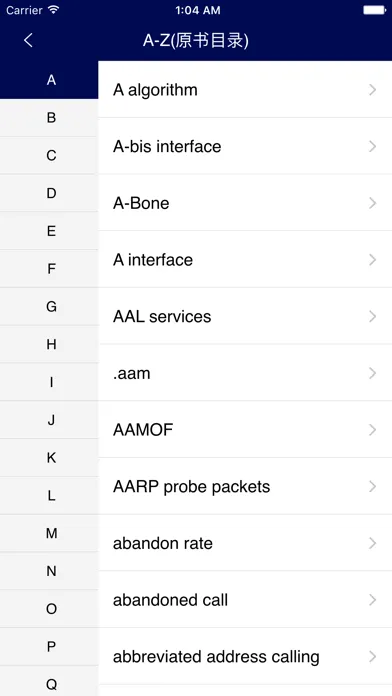392x696 pixels.
Task: Tap the back arrow in header
Action: click(x=28, y=40)
